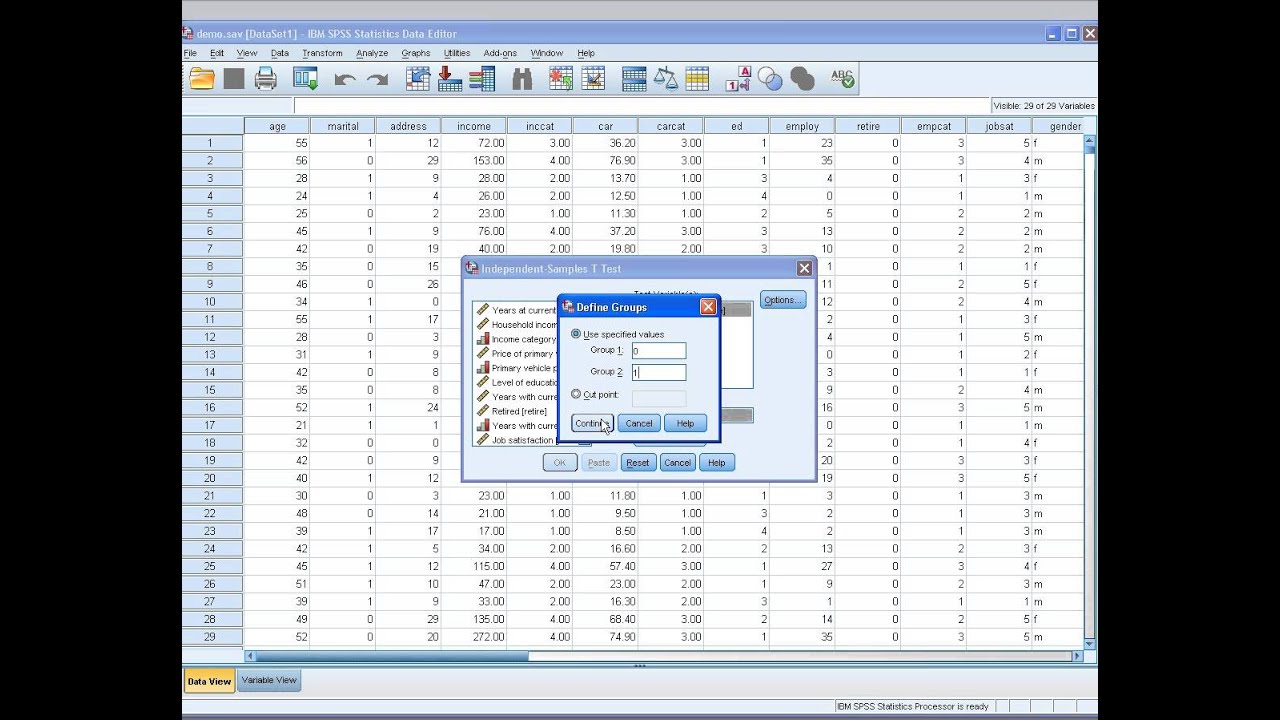This screenshot has height=720, width=1280.
Task: Click the Group 1 value field
Action: click(x=659, y=351)
